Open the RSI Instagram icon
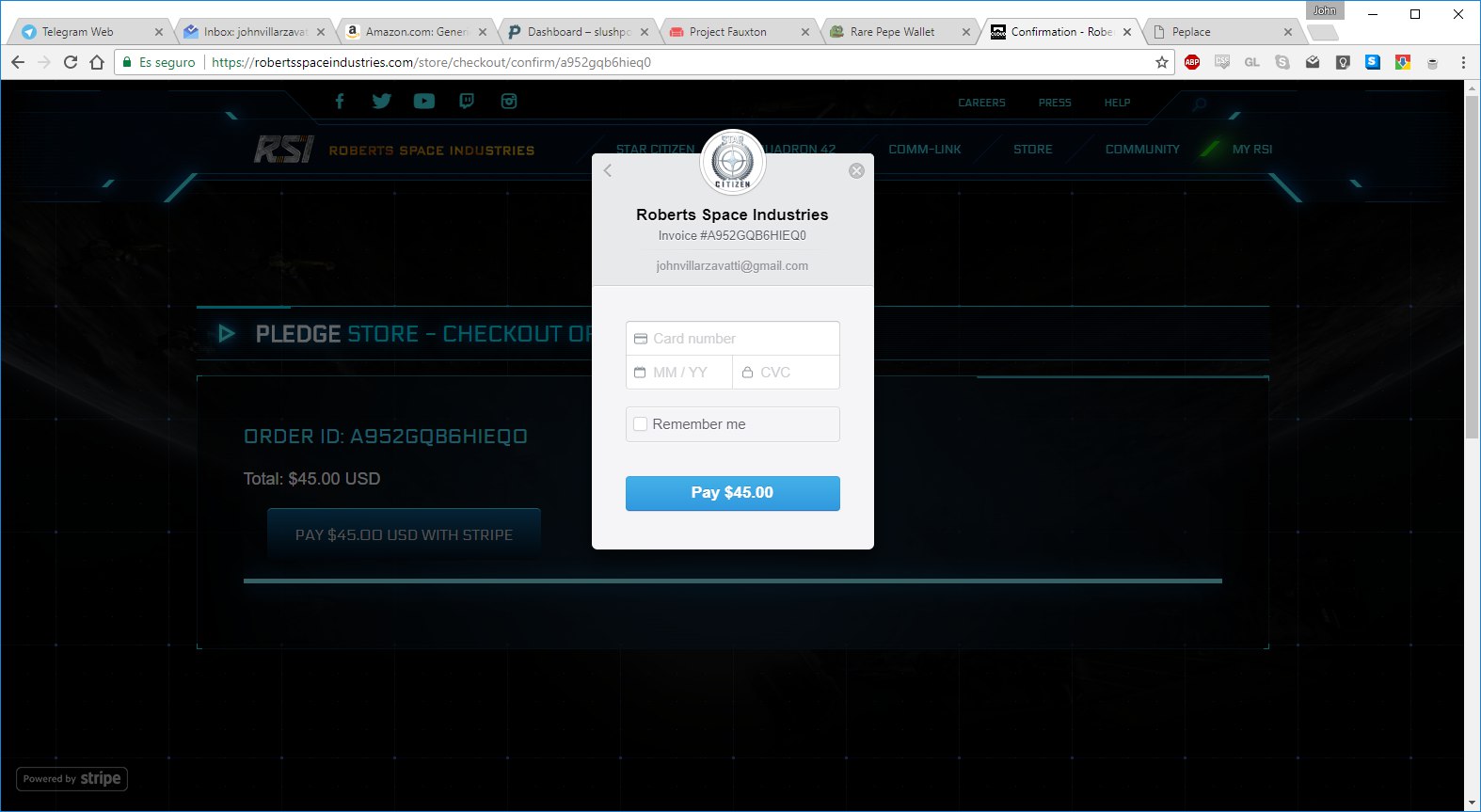This screenshot has height=812, width=1481. pos(509,102)
